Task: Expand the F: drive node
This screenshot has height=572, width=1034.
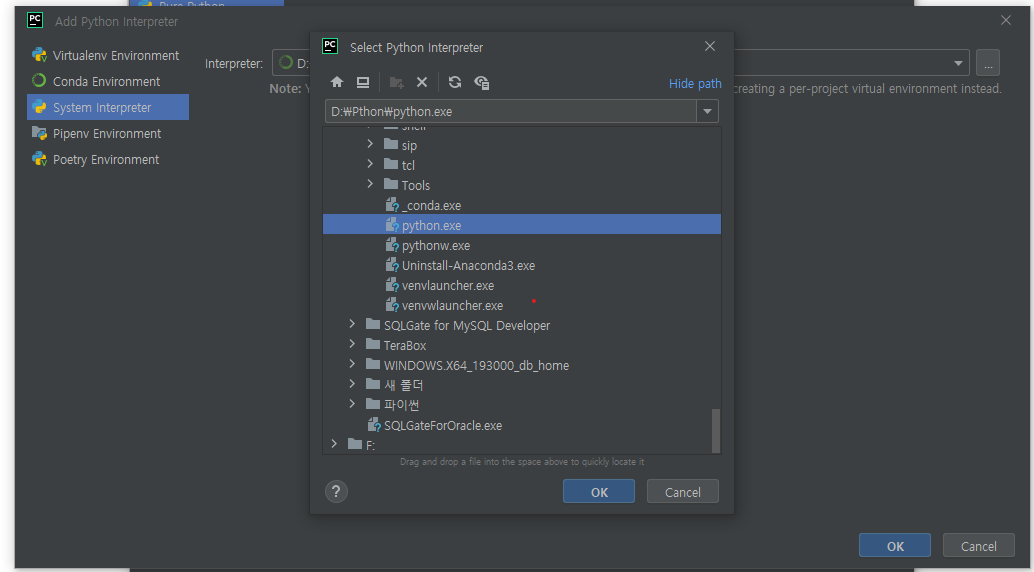Action: click(334, 444)
